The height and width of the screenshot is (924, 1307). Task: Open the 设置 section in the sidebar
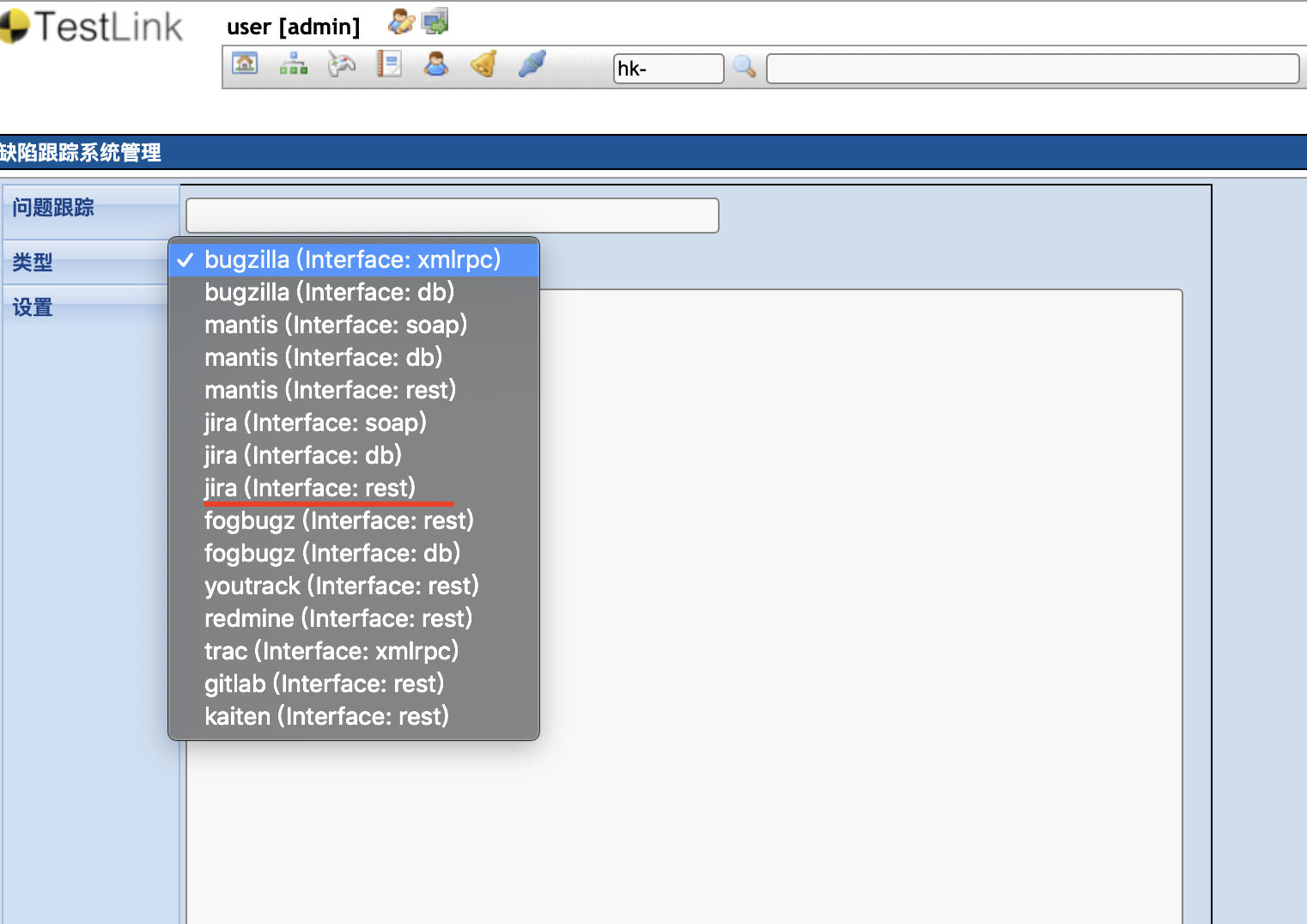31,307
